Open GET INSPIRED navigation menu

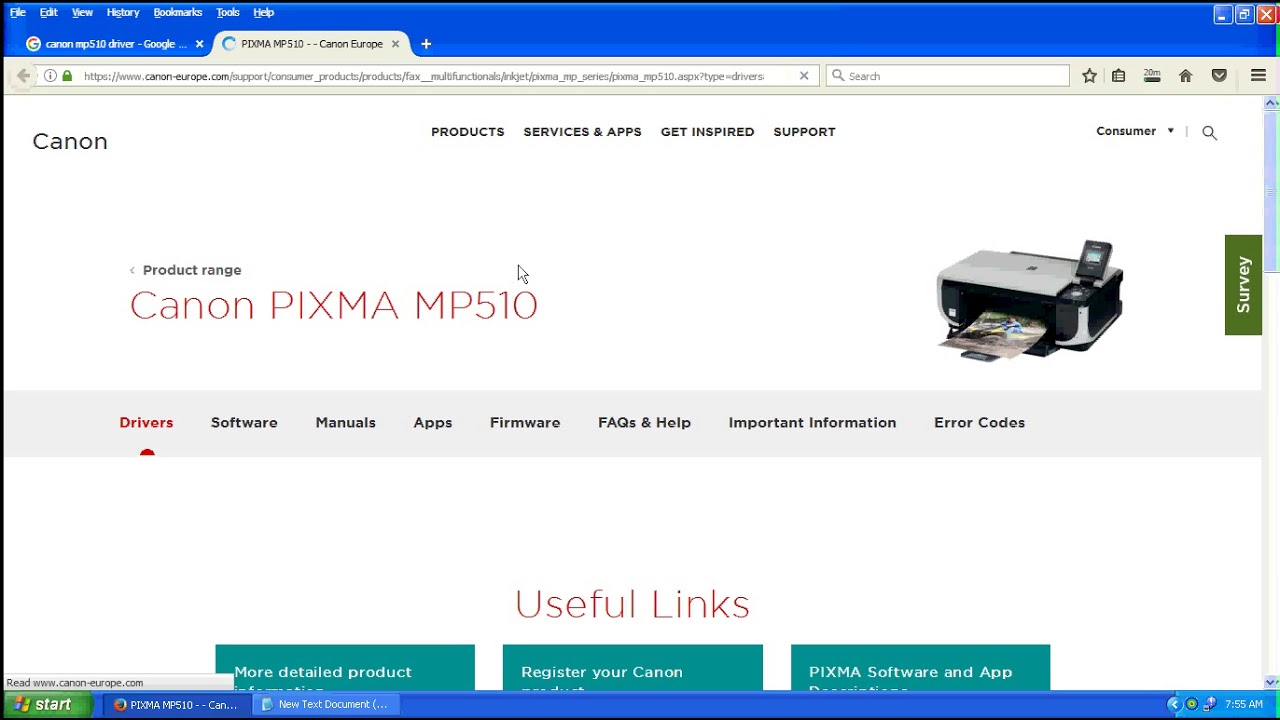(707, 132)
